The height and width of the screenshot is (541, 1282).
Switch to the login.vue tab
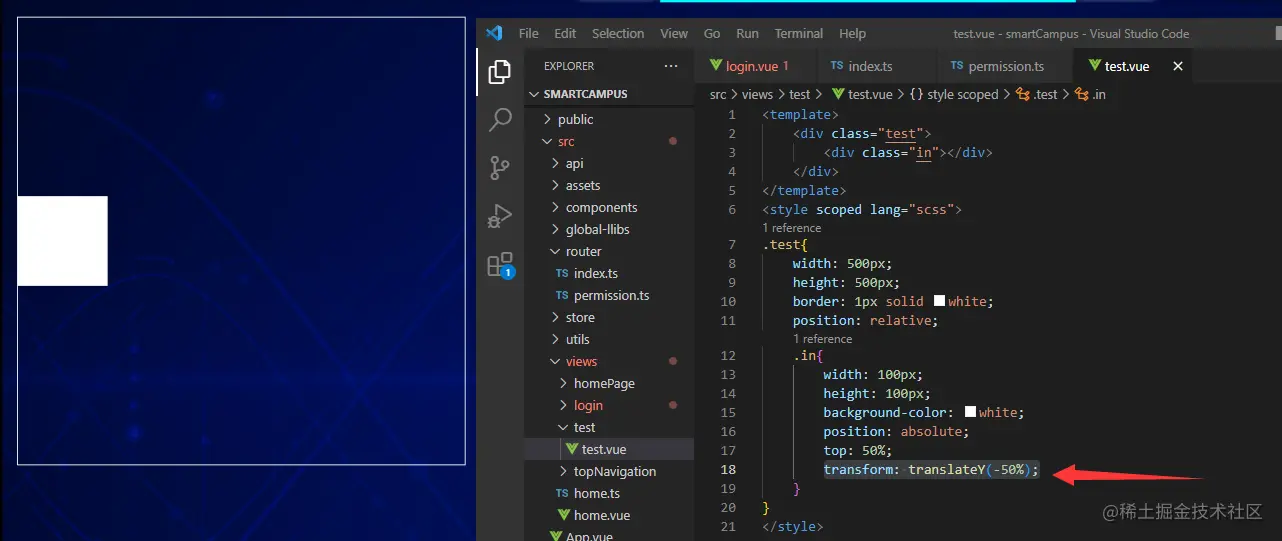click(756, 66)
